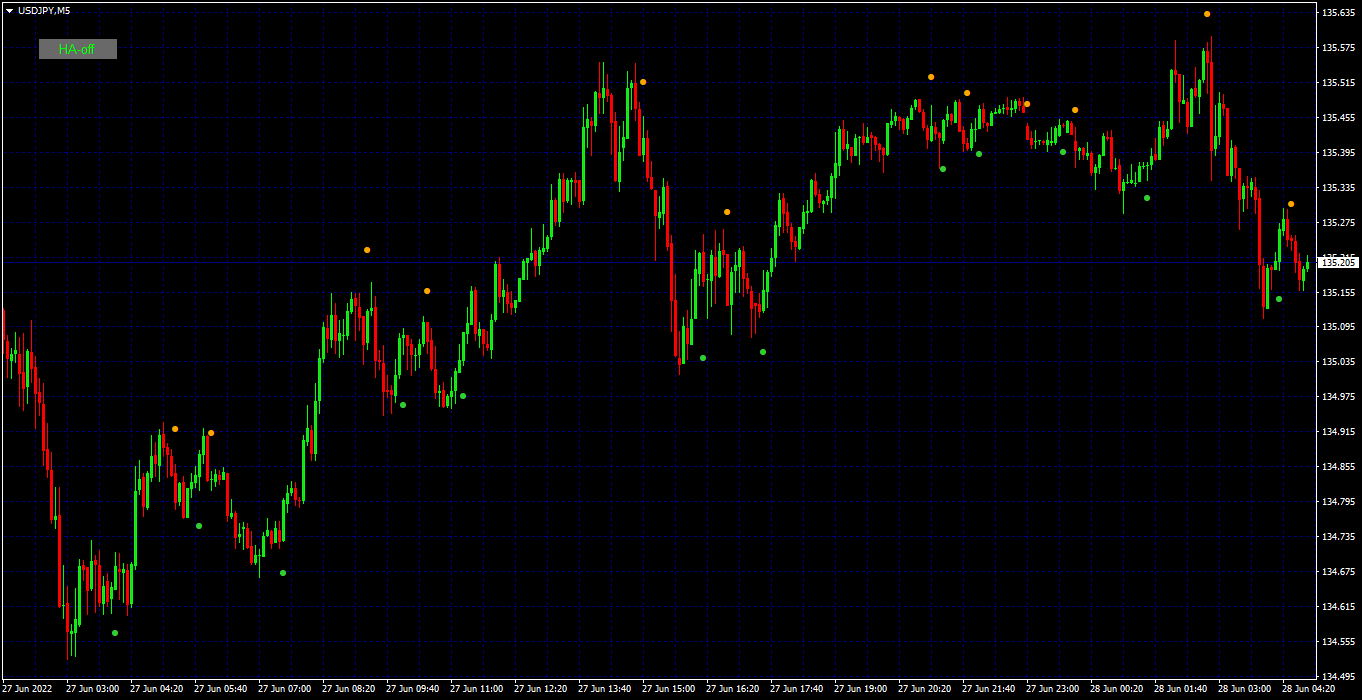
Task: Click the rightmost orange signal dot near 135.305
Action: point(1291,204)
